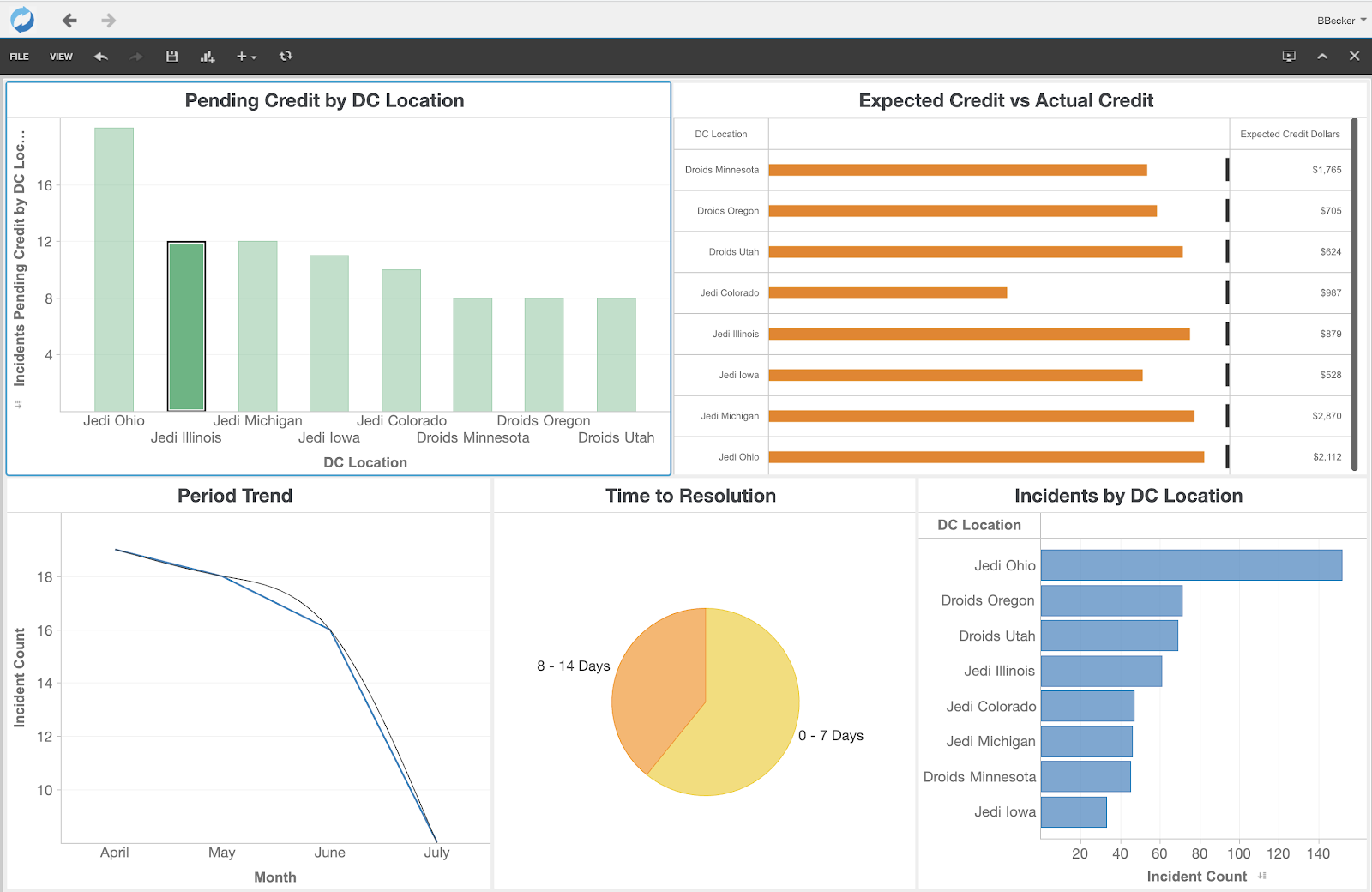1372x892 pixels.
Task: Click sort icon next to Incident Count axis
Action: click(1262, 876)
